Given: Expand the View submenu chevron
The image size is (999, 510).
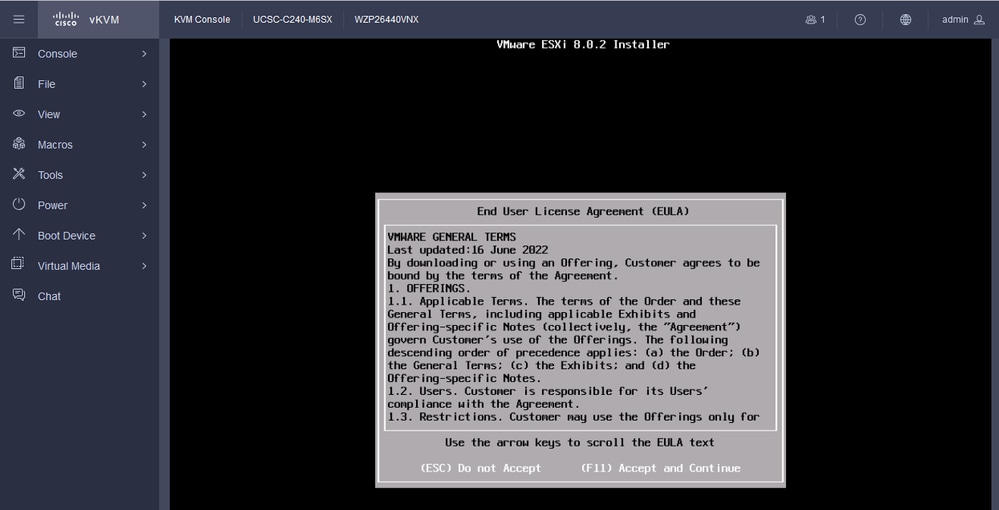Looking at the screenshot, I should point(144,114).
